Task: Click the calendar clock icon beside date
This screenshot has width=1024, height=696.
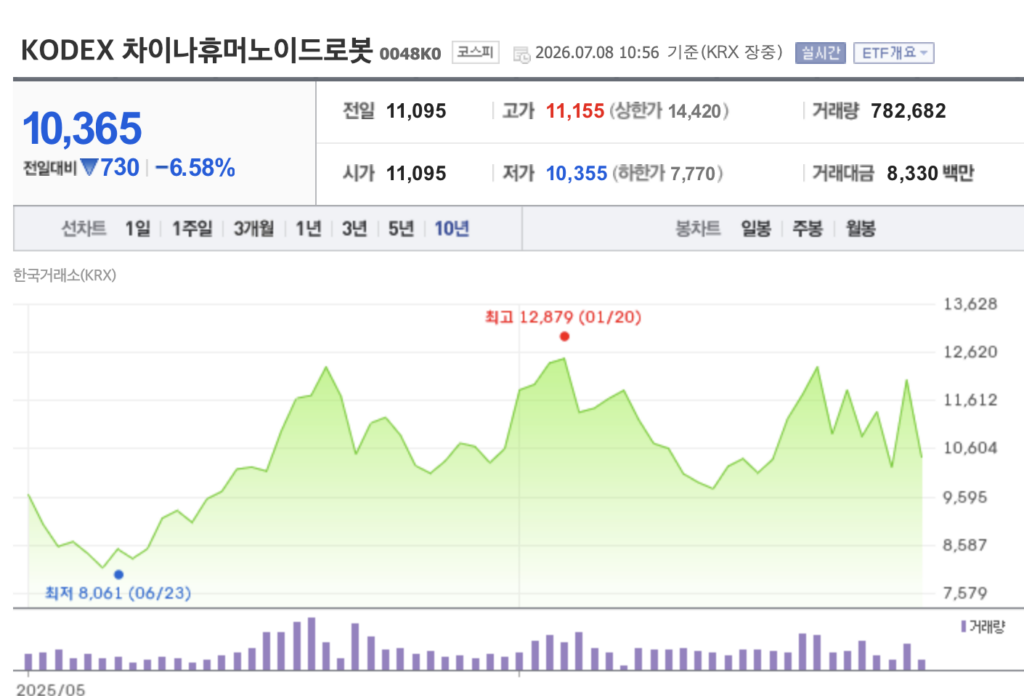Action: click(521, 54)
